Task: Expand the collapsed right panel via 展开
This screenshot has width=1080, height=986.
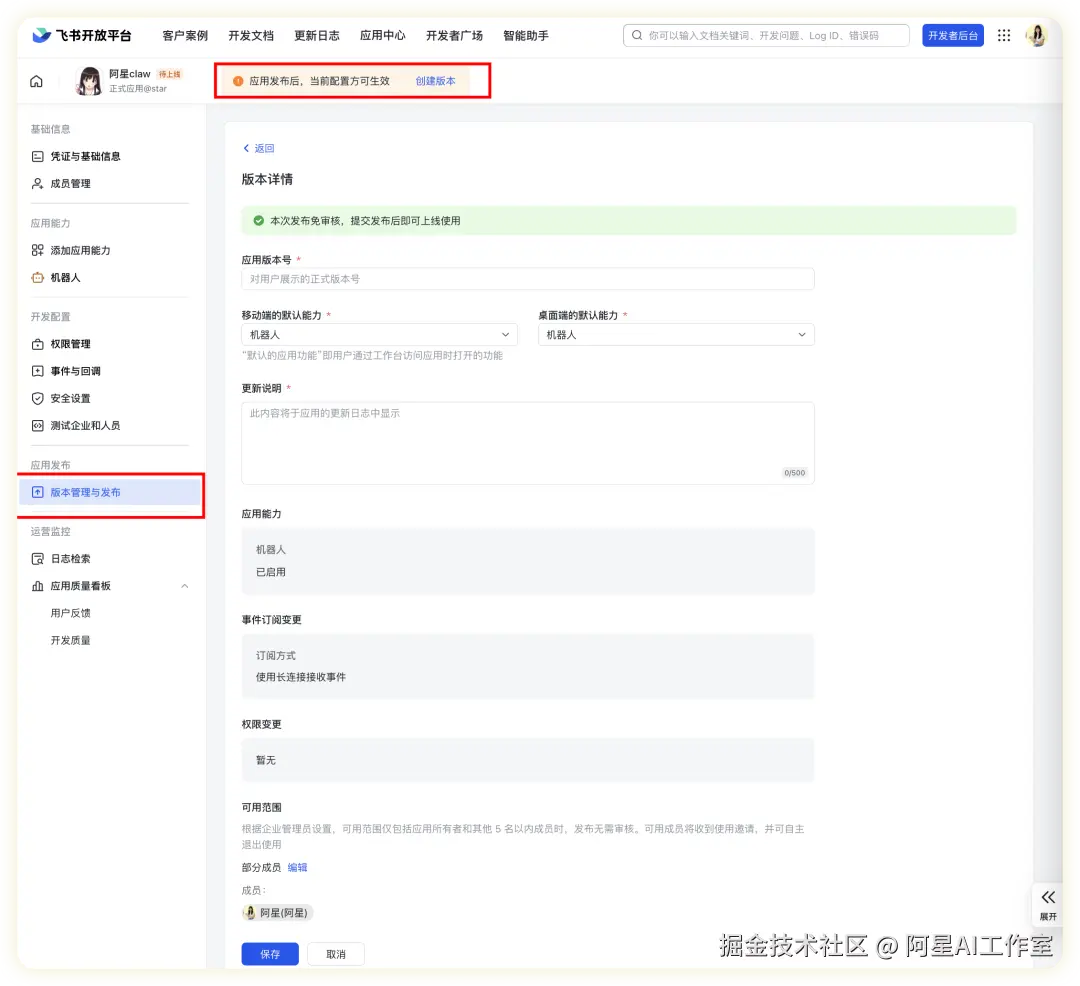Action: pyautogui.click(x=1047, y=905)
